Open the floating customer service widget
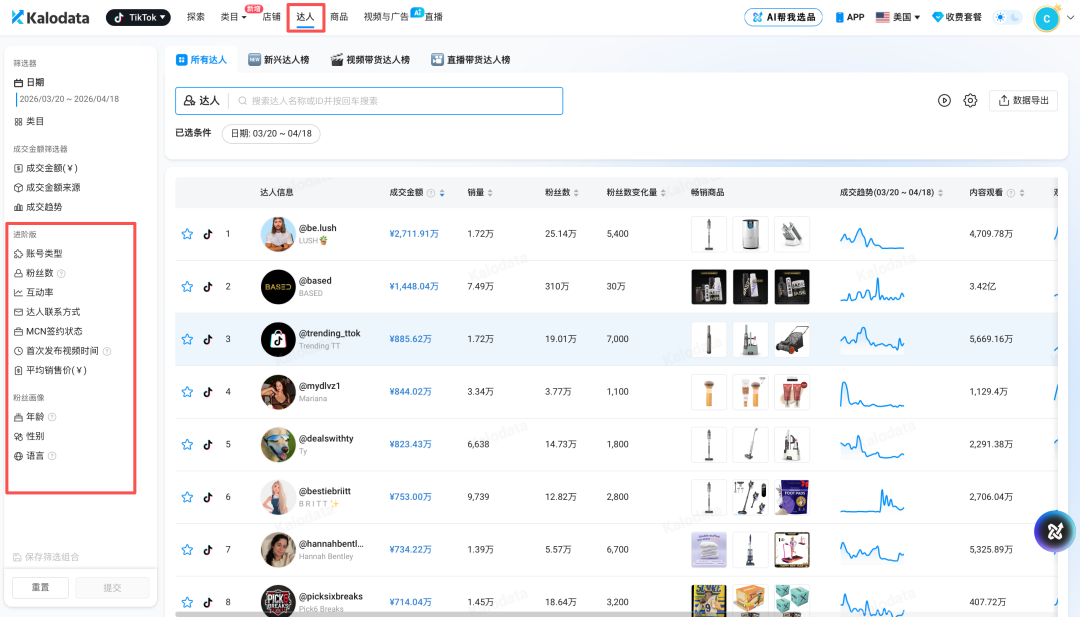 tap(1054, 531)
